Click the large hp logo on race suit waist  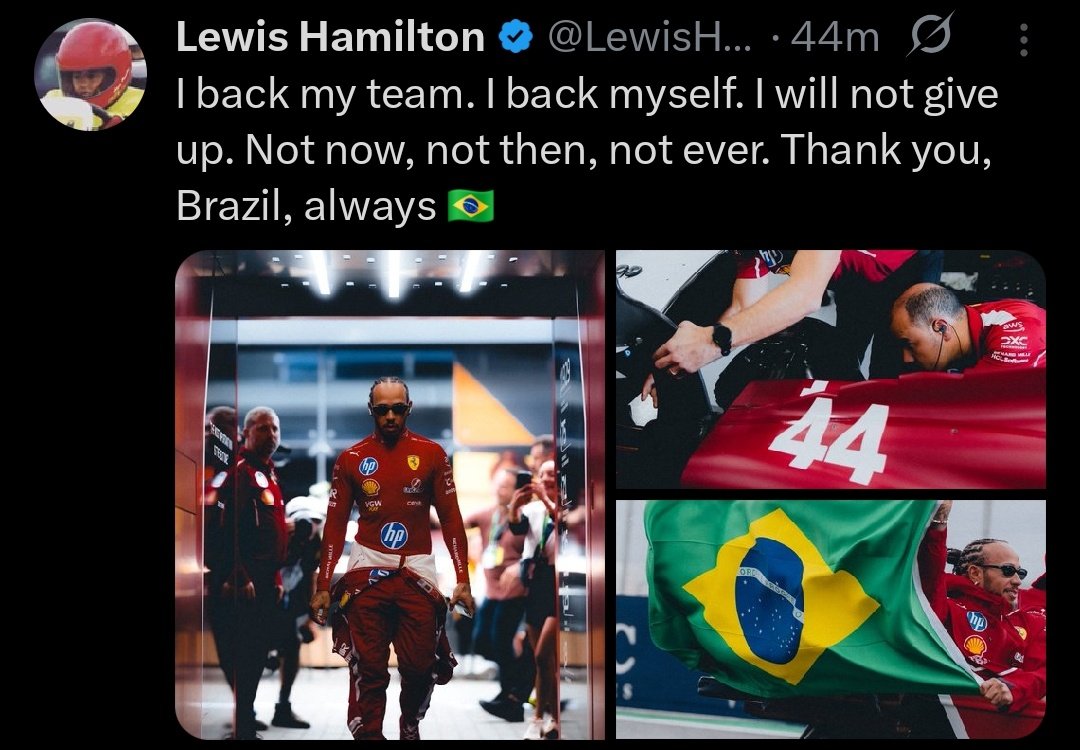pos(394,535)
